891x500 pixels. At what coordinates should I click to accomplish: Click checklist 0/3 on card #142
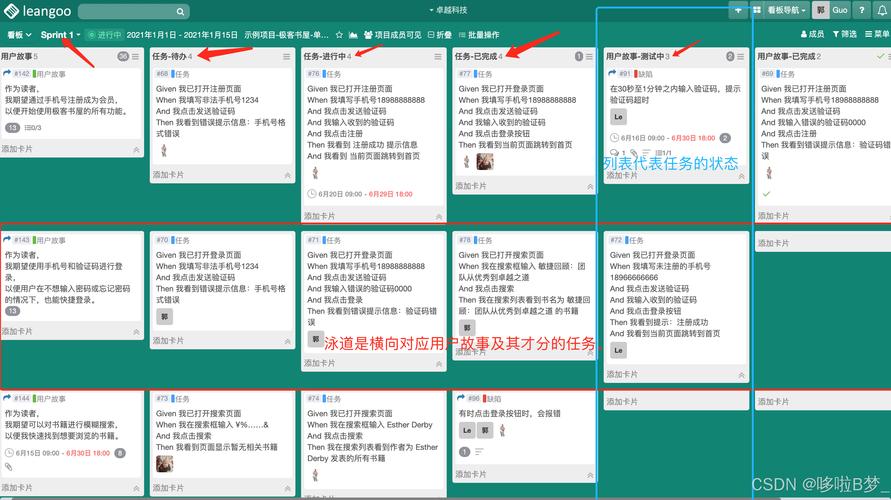click(x=33, y=128)
